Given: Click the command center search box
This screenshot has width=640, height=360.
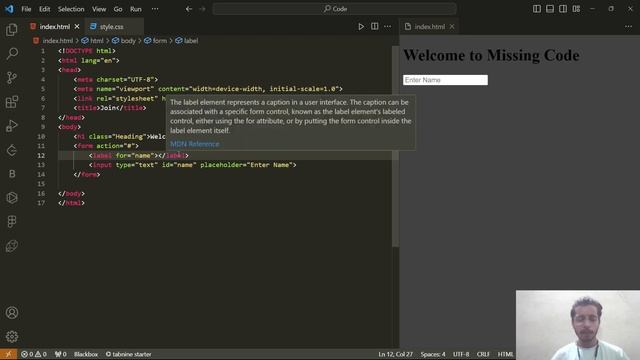Looking at the screenshot, I should point(334,9).
